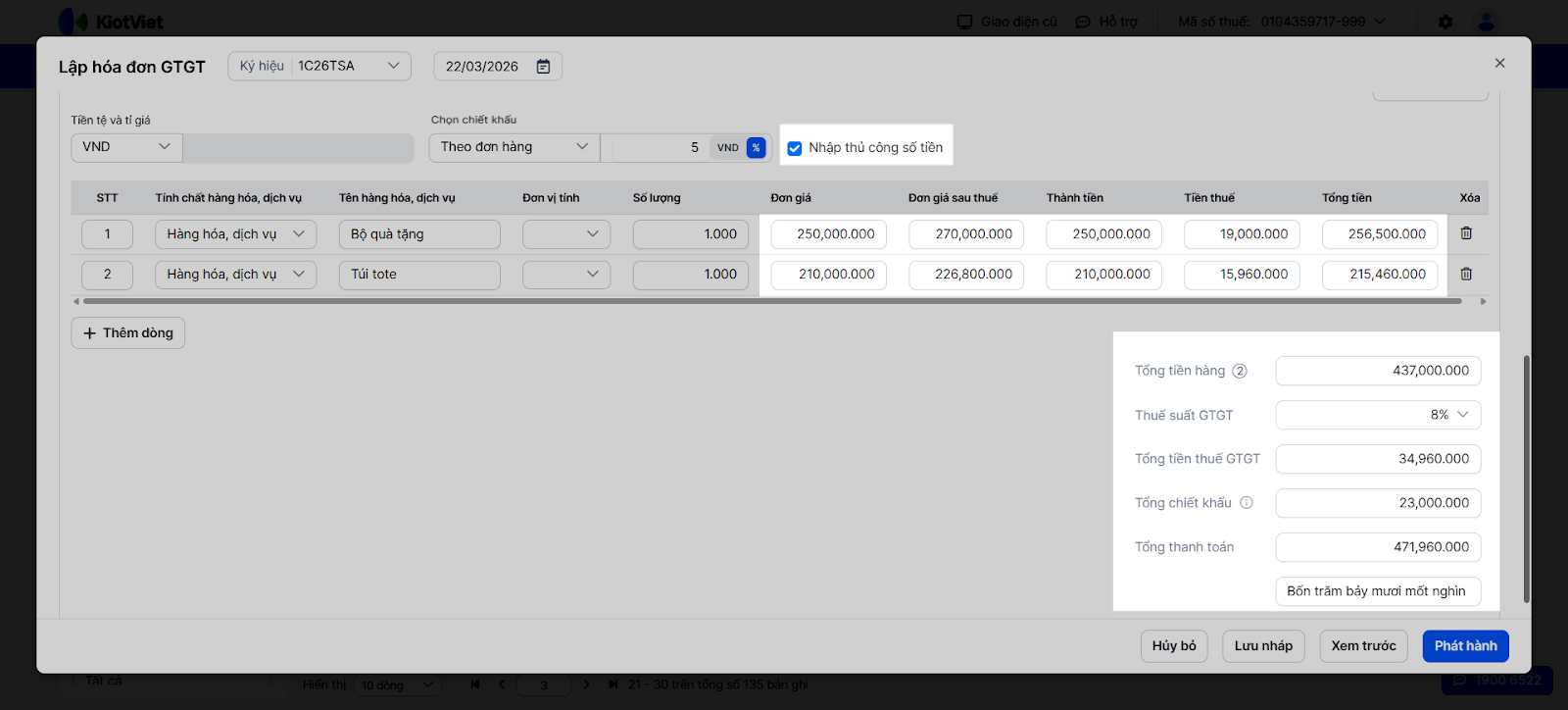Click Đơn giá field of Túi tote row
This screenshot has height=710, width=1568.
[x=829, y=275]
